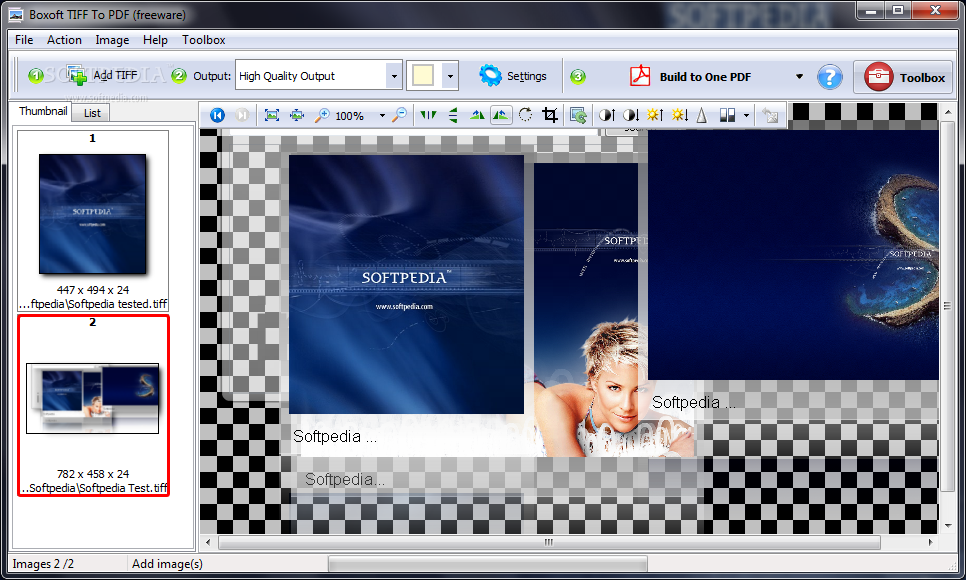966x580 pixels.
Task: Expand the color swatch dropdown arrow
Action: (x=450, y=76)
